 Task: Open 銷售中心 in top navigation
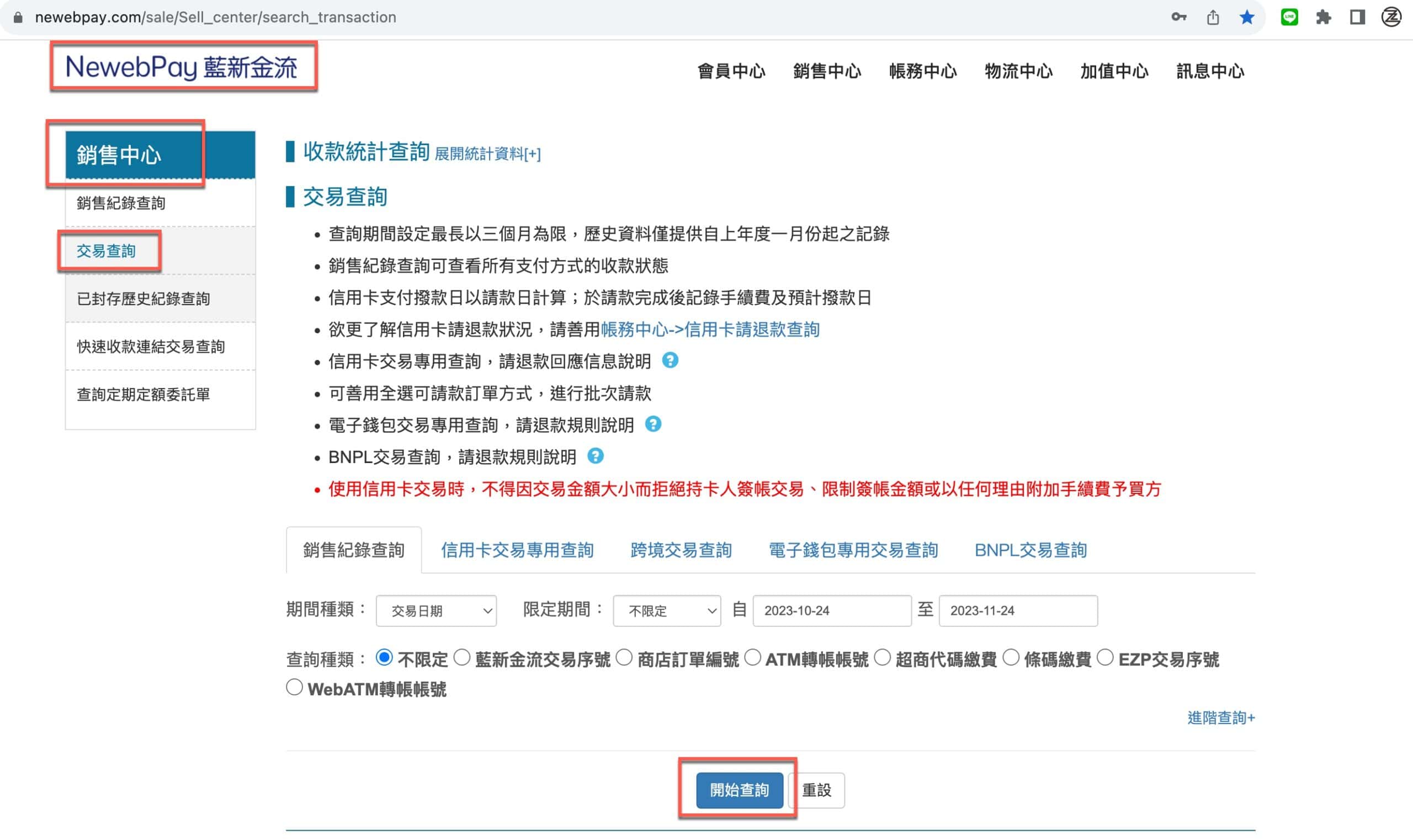pyautogui.click(x=826, y=71)
